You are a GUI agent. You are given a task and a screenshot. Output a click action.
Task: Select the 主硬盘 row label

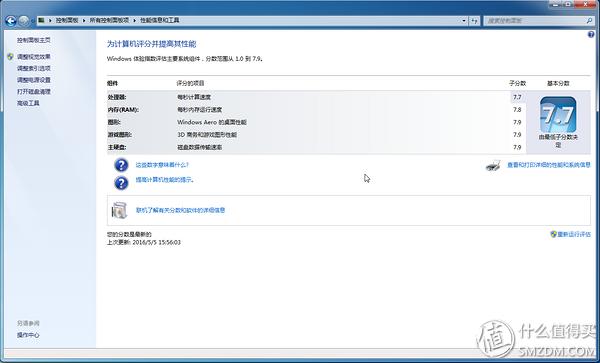click(x=117, y=147)
